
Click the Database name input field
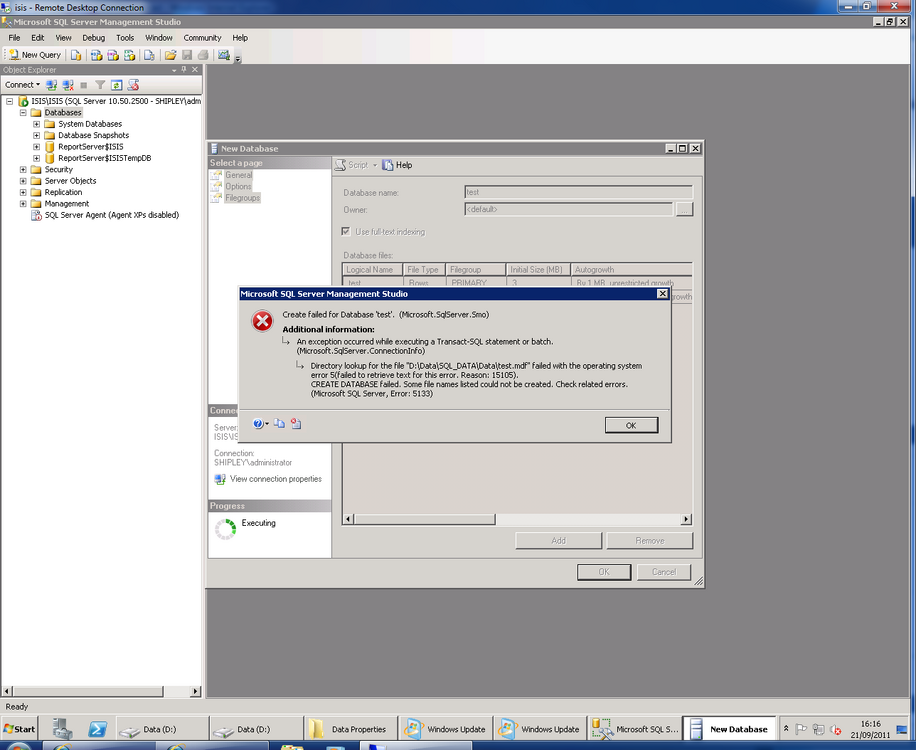tap(578, 192)
